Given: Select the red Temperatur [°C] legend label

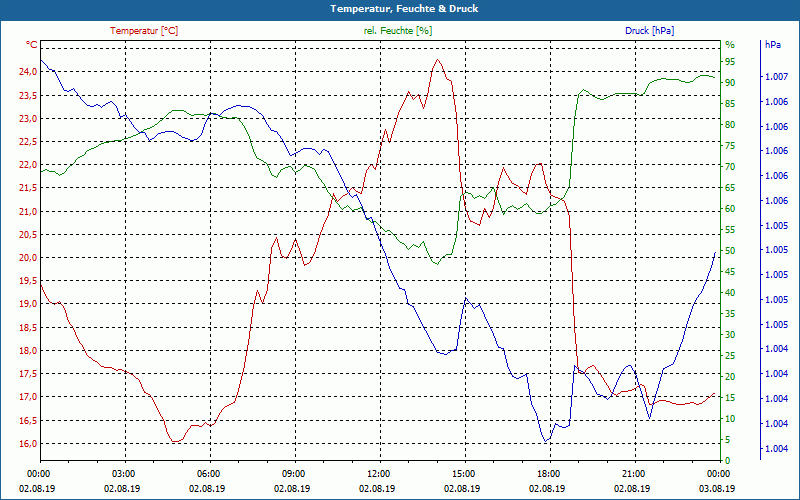Looking at the screenshot, I should 144,31.
